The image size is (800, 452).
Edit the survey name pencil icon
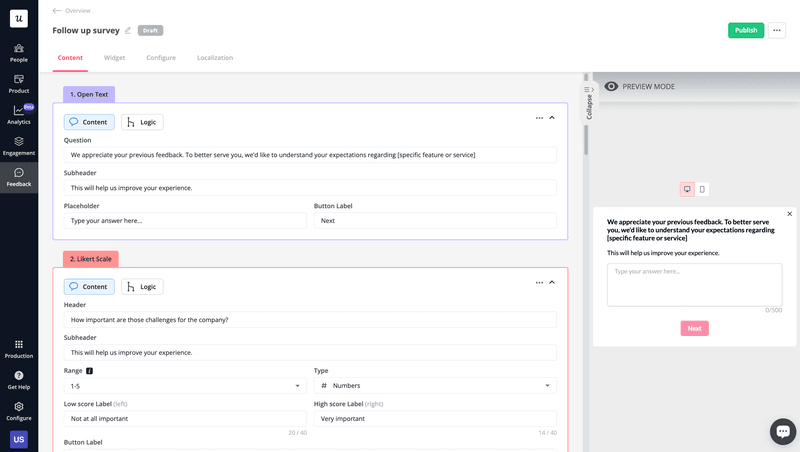click(x=128, y=31)
